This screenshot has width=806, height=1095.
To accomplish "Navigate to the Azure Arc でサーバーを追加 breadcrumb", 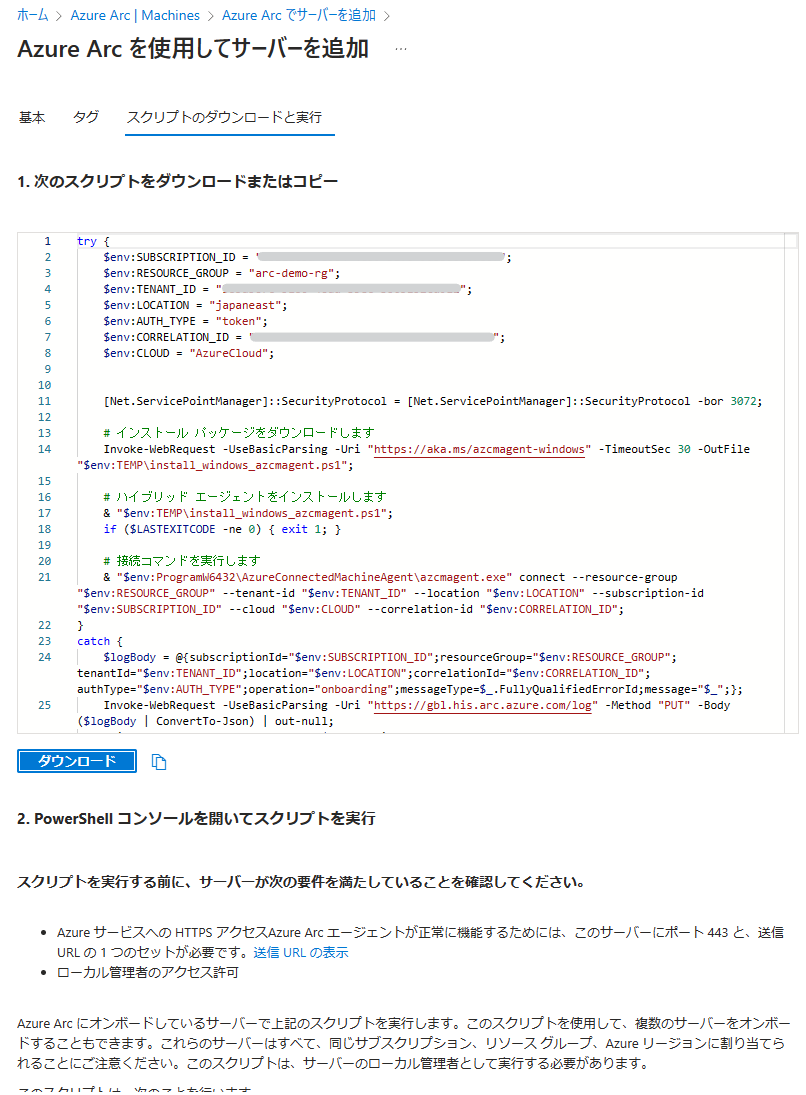I will point(299,15).
